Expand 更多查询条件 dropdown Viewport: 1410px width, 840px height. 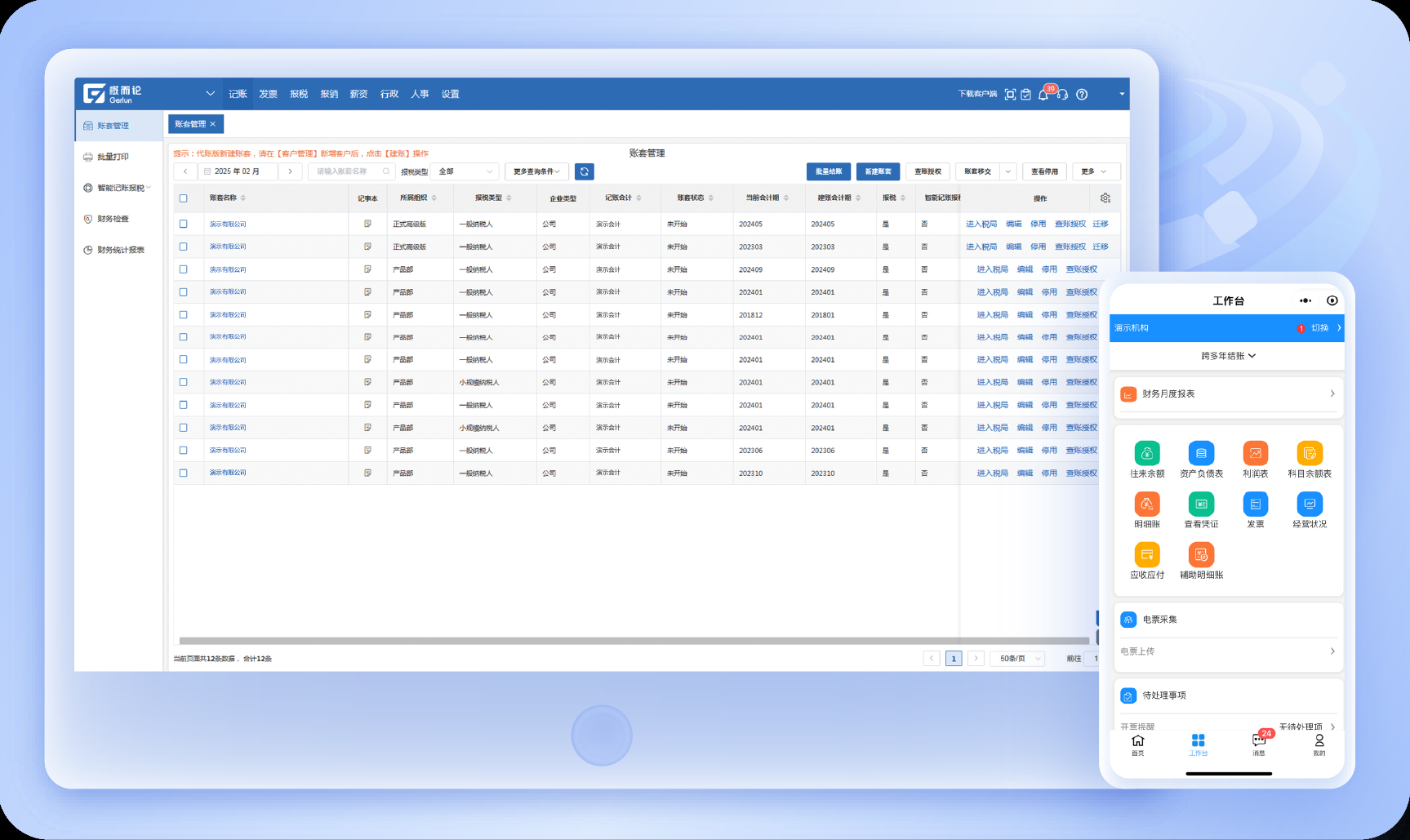(x=536, y=171)
